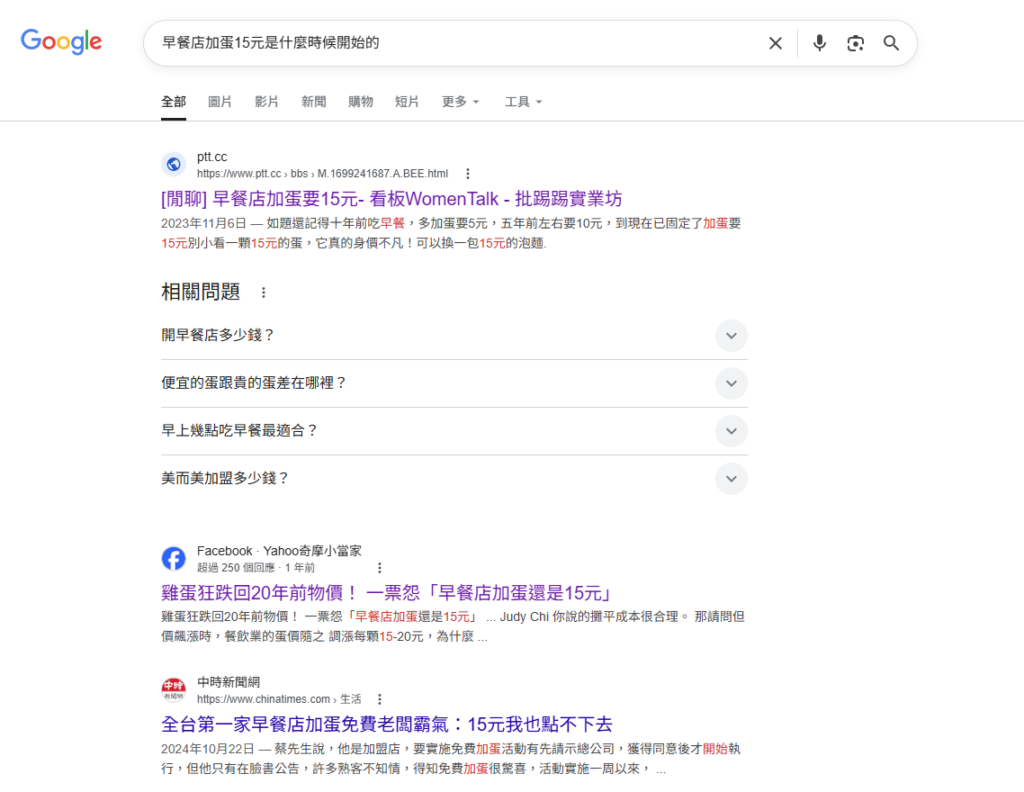Image resolution: width=1024 pixels, height=792 pixels.
Task: Open Google Lens image search icon
Action: 855,43
